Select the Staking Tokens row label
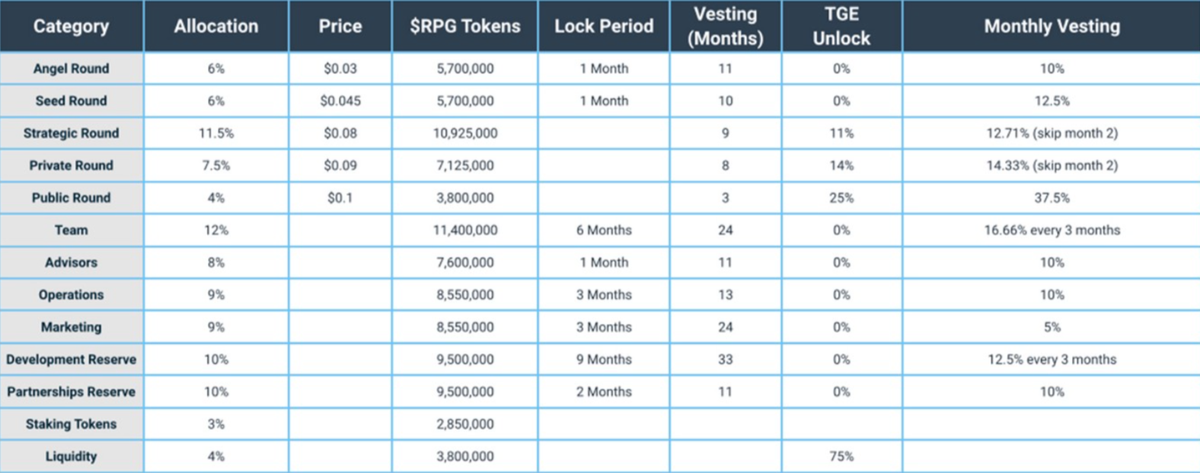The image size is (1200, 473). pyautogui.click(x=71, y=424)
